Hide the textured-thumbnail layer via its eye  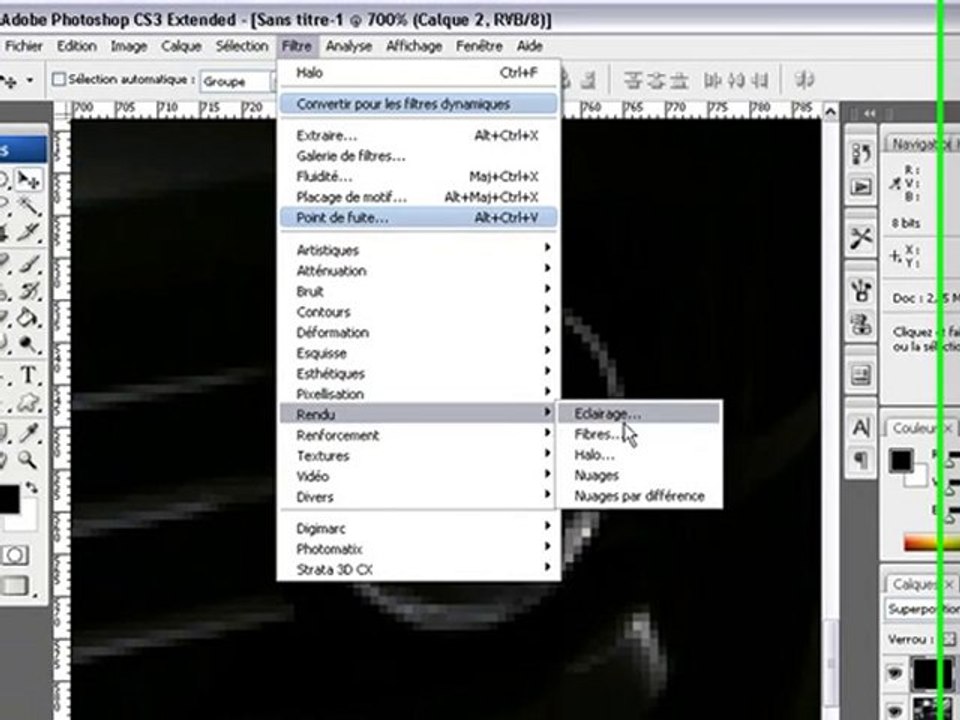coord(894,710)
